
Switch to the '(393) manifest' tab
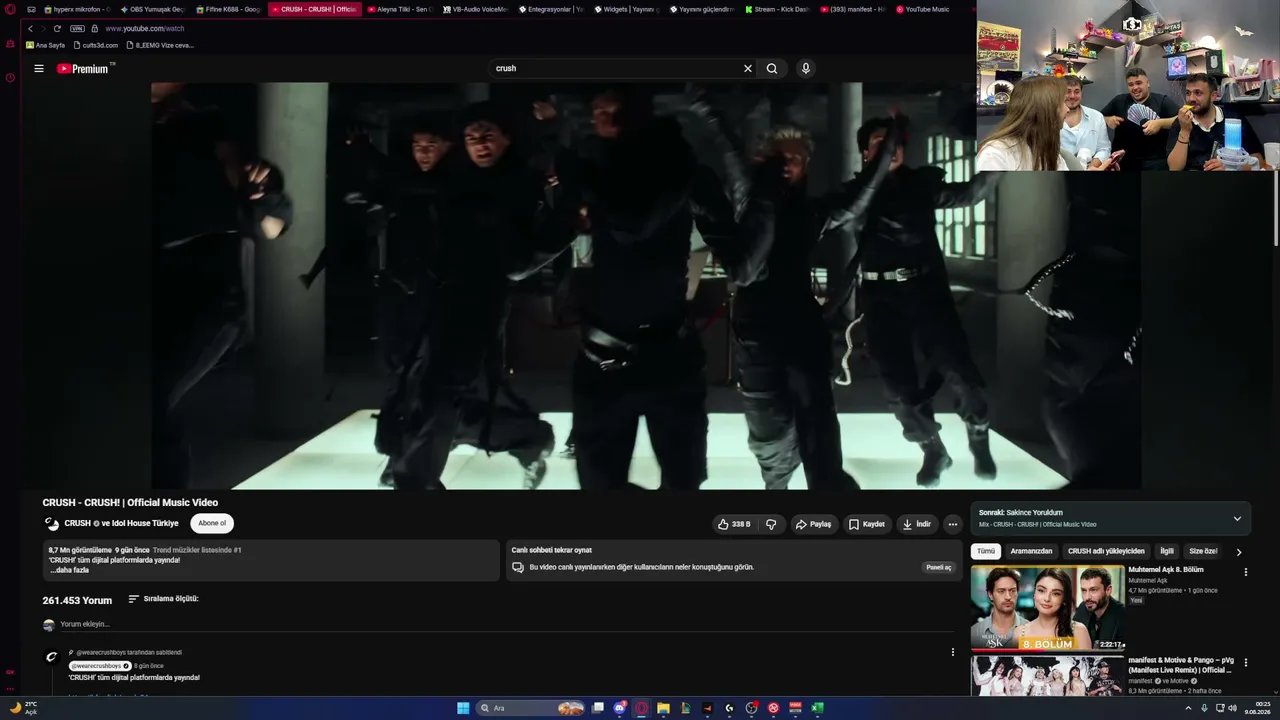(851, 10)
